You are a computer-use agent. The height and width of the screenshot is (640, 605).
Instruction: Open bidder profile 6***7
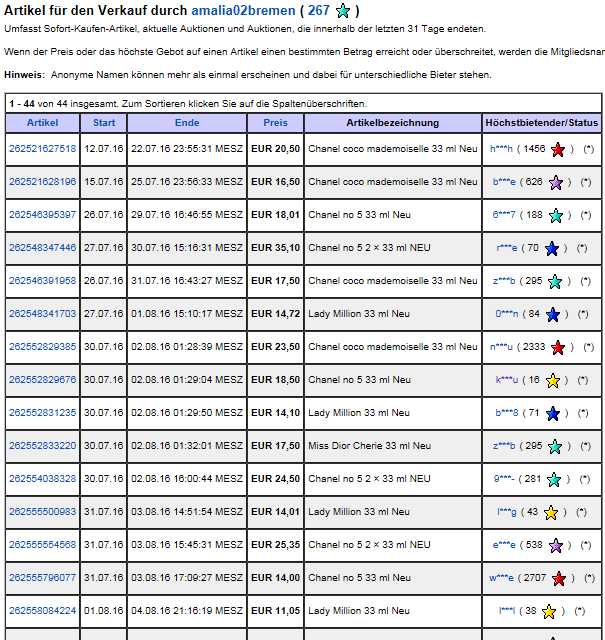coord(504,215)
